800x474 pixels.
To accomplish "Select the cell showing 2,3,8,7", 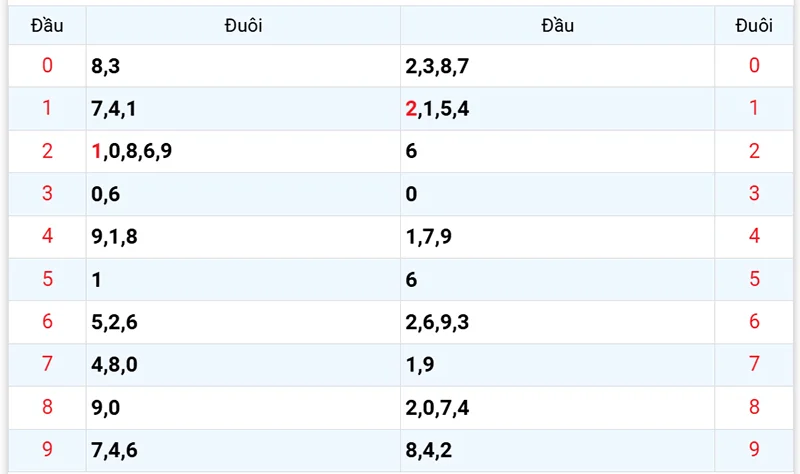I will click(437, 67).
